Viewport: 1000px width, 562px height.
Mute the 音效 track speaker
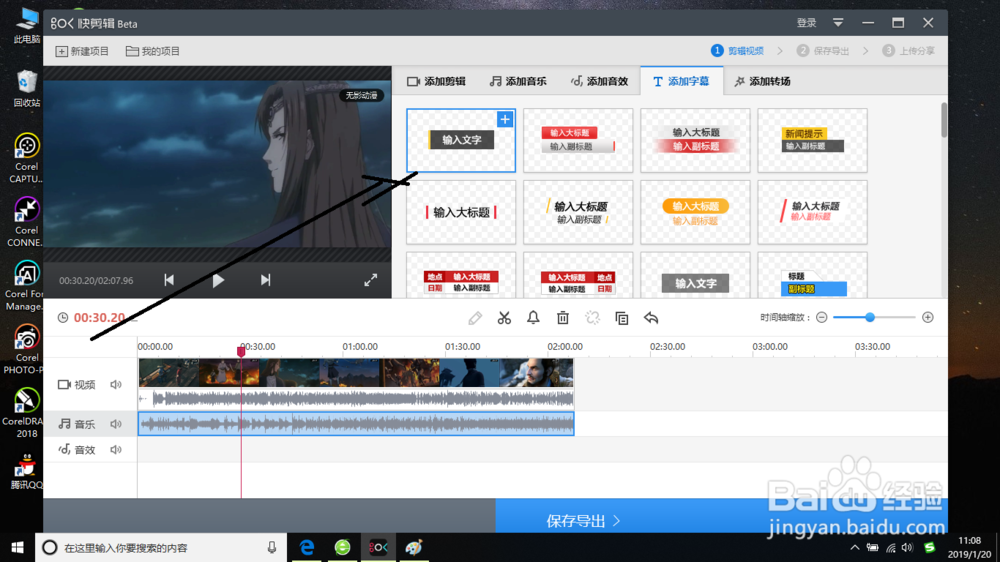115,450
